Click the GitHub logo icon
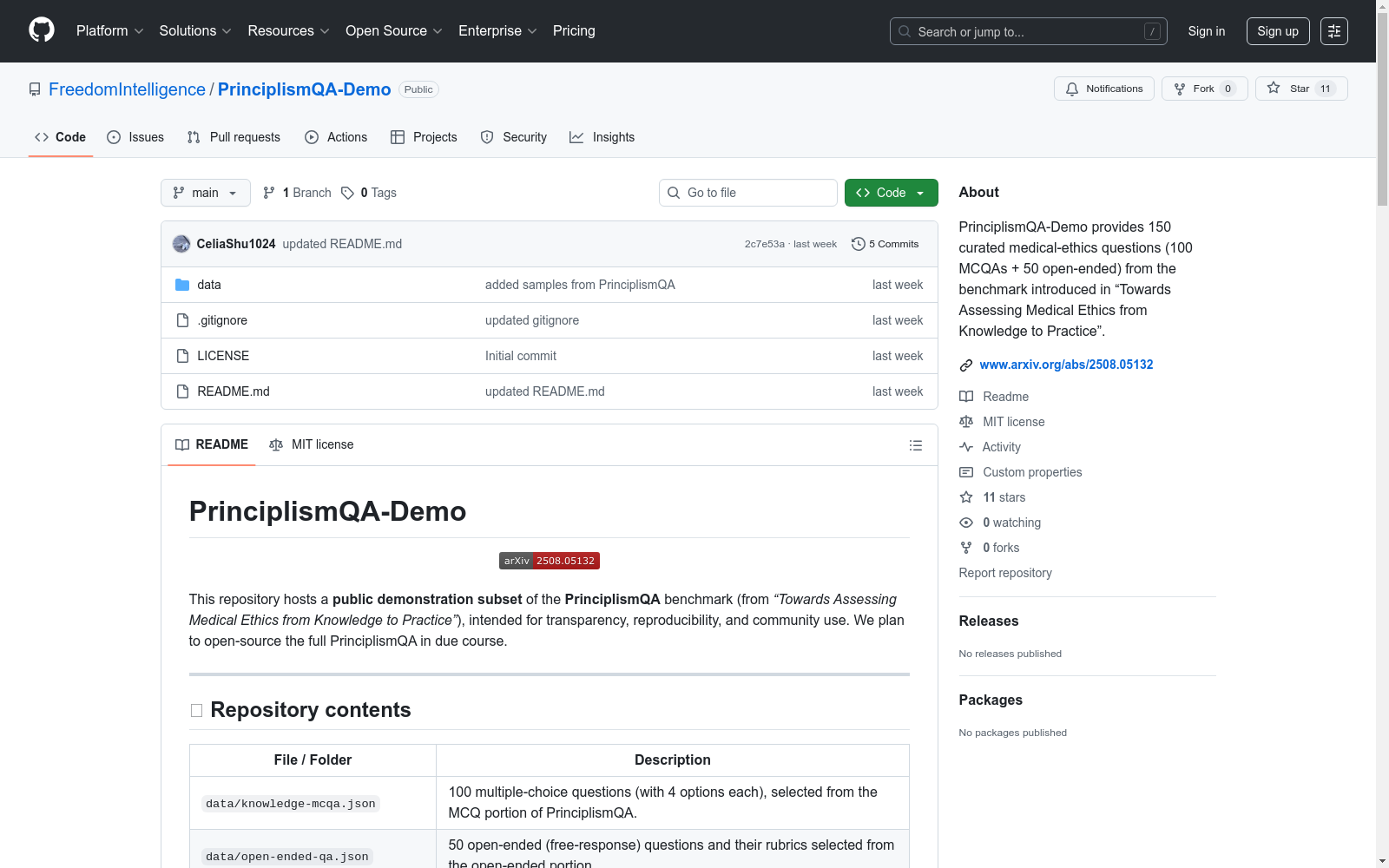Image resolution: width=1389 pixels, height=868 pixels. pyautogui.click(x=42, y=30)
